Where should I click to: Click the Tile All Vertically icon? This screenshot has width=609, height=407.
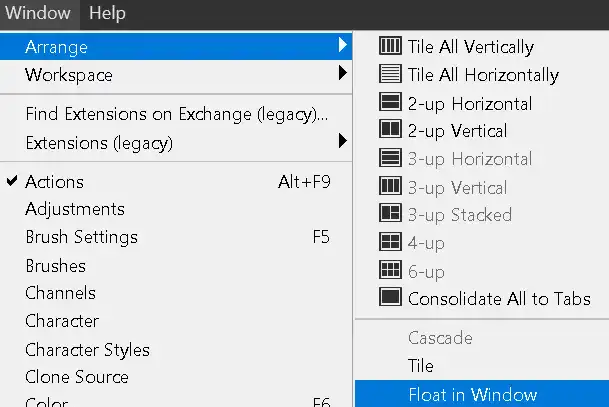[391, 46]
